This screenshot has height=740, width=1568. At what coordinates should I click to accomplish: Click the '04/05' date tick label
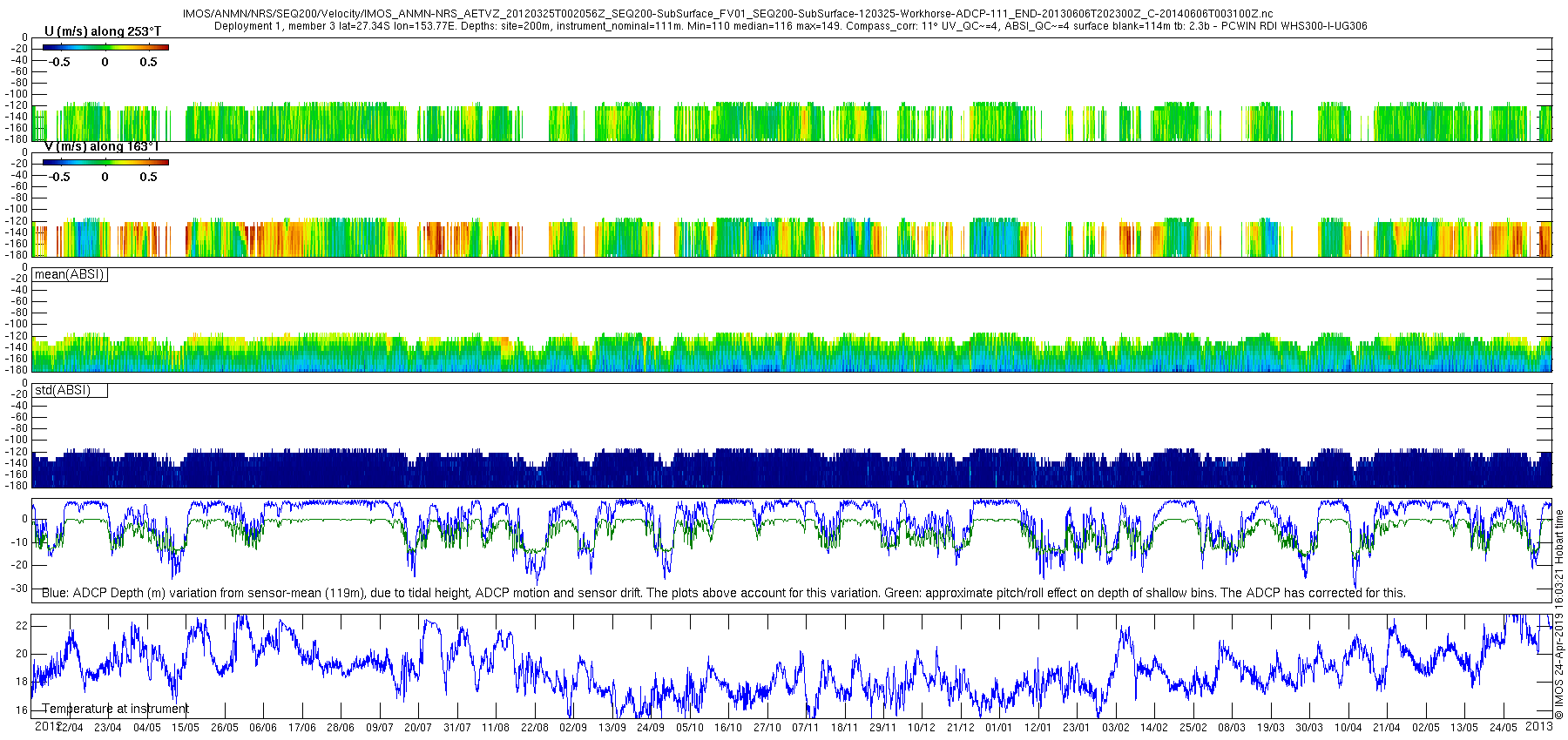pos(146,728)
